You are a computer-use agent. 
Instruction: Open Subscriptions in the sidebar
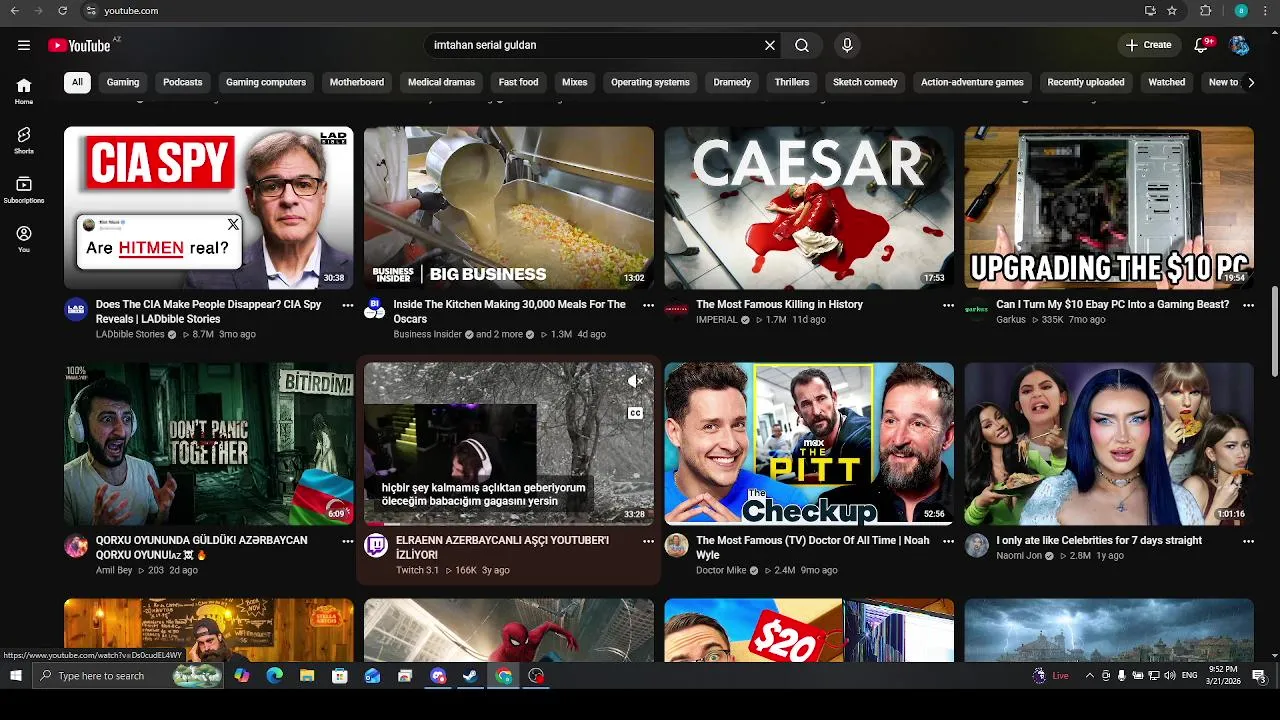(24, 190)
